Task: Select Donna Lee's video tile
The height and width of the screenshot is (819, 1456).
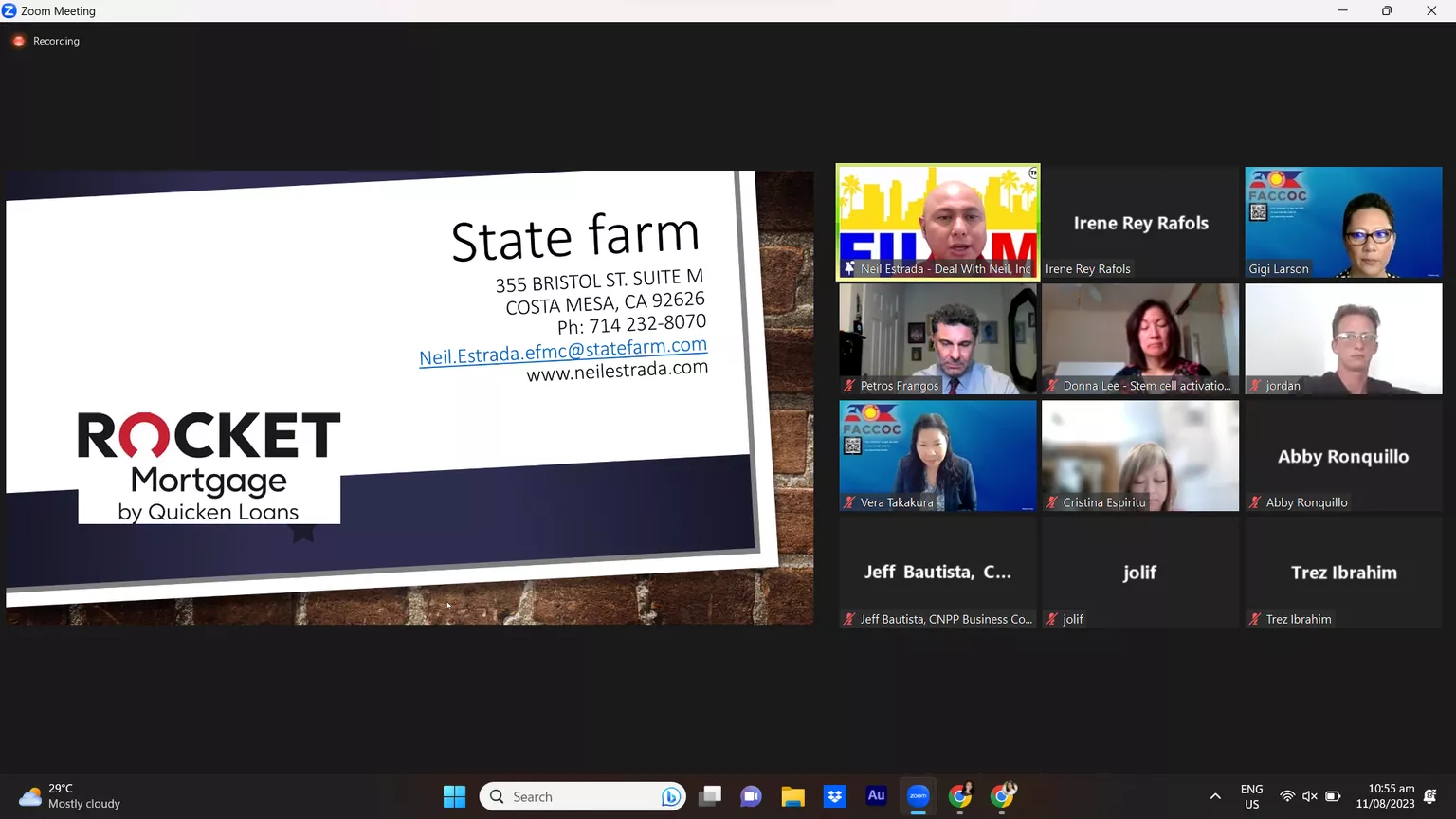Action: tap(1140, 339)
